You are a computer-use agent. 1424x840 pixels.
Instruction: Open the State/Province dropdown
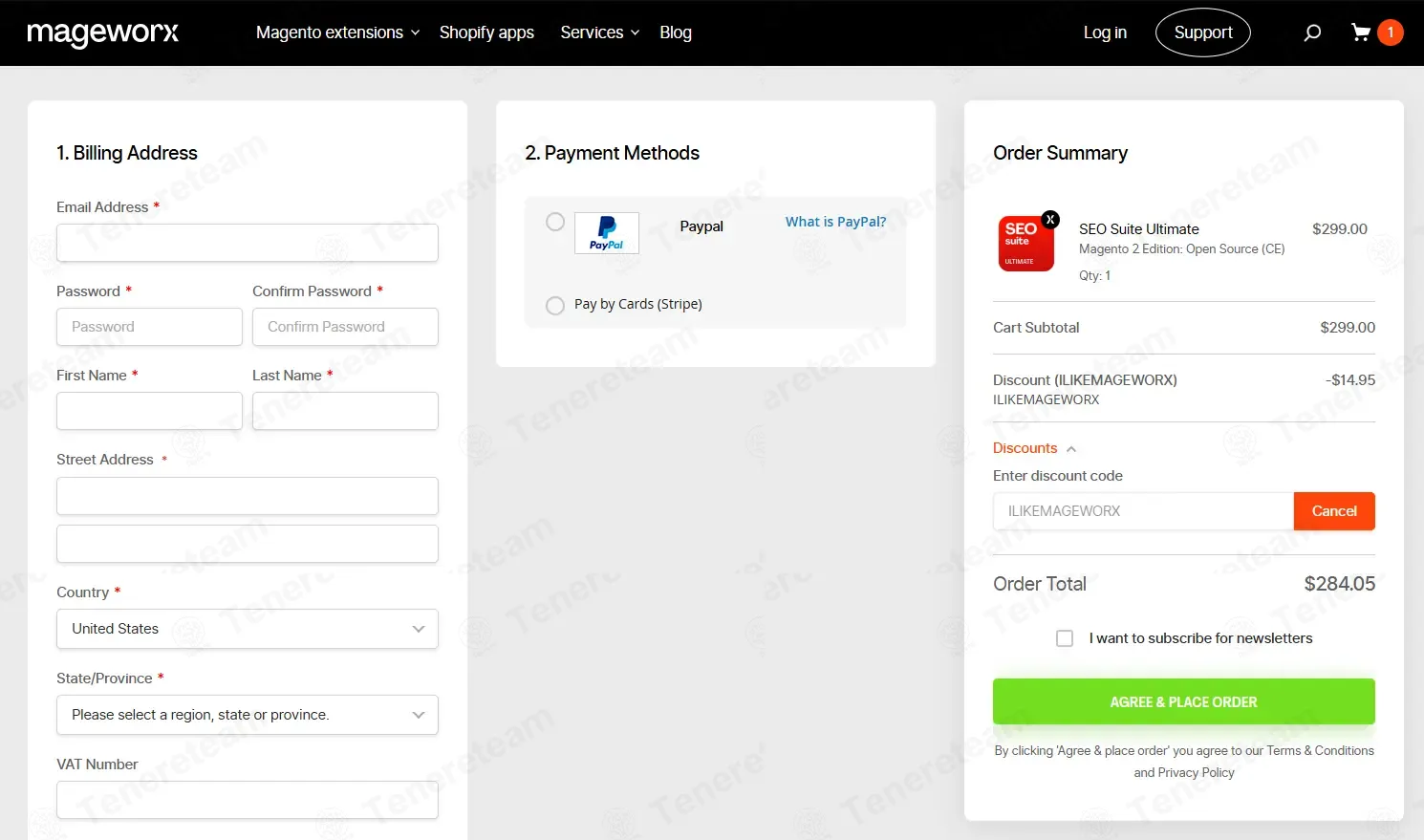pos(248,715)
